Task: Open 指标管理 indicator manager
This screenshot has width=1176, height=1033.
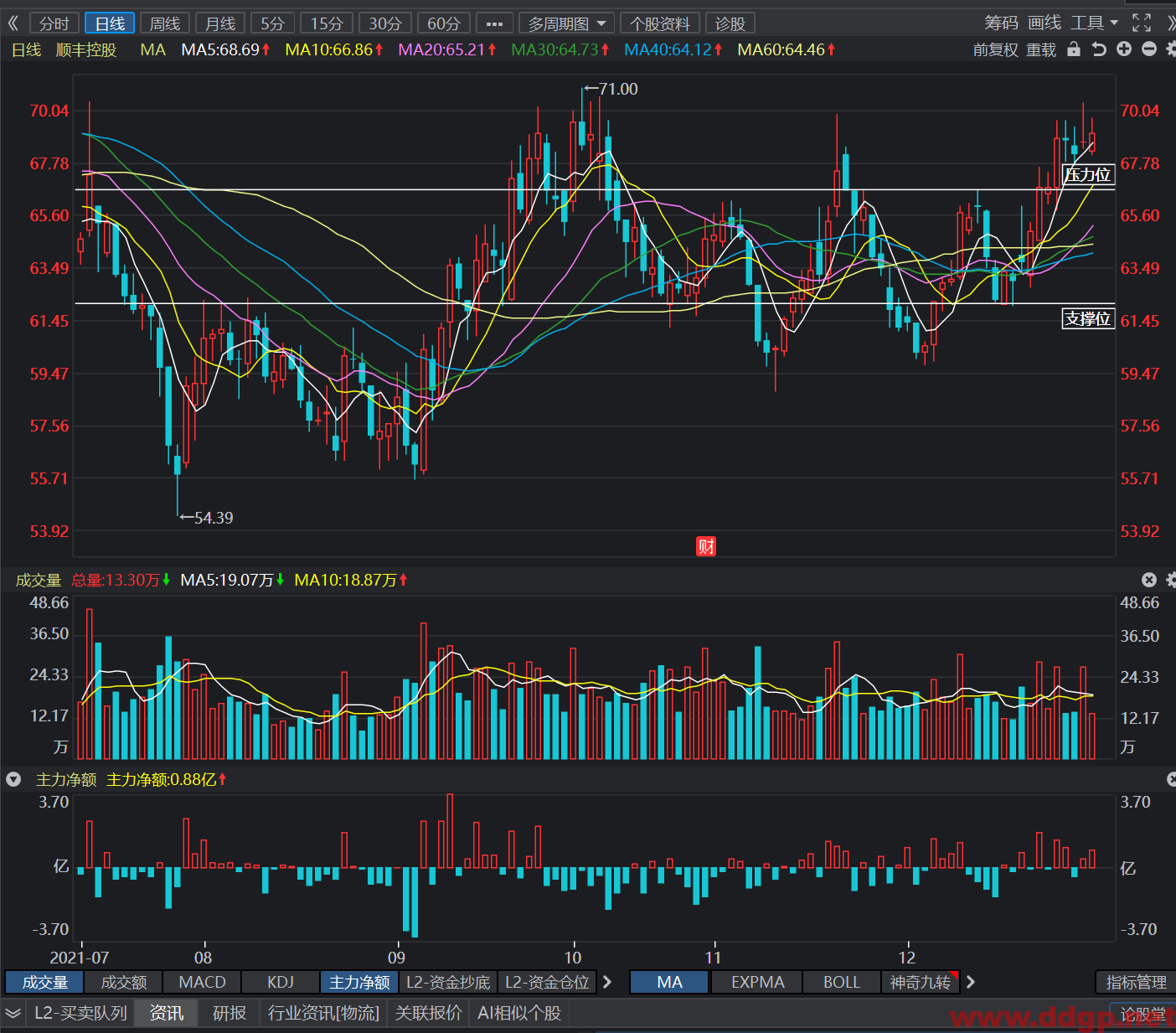Action: (1136, 982)
